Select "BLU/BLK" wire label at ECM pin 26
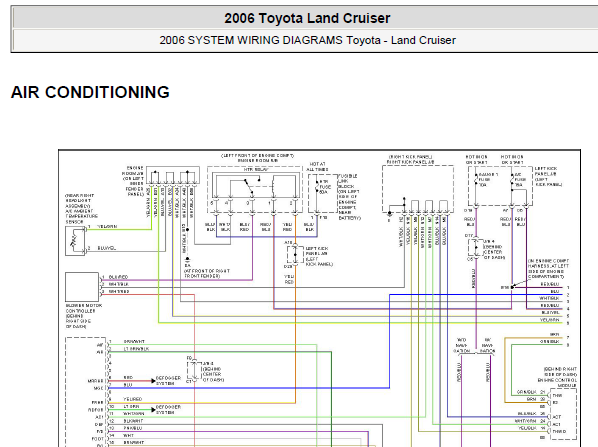 pos(527,413)
